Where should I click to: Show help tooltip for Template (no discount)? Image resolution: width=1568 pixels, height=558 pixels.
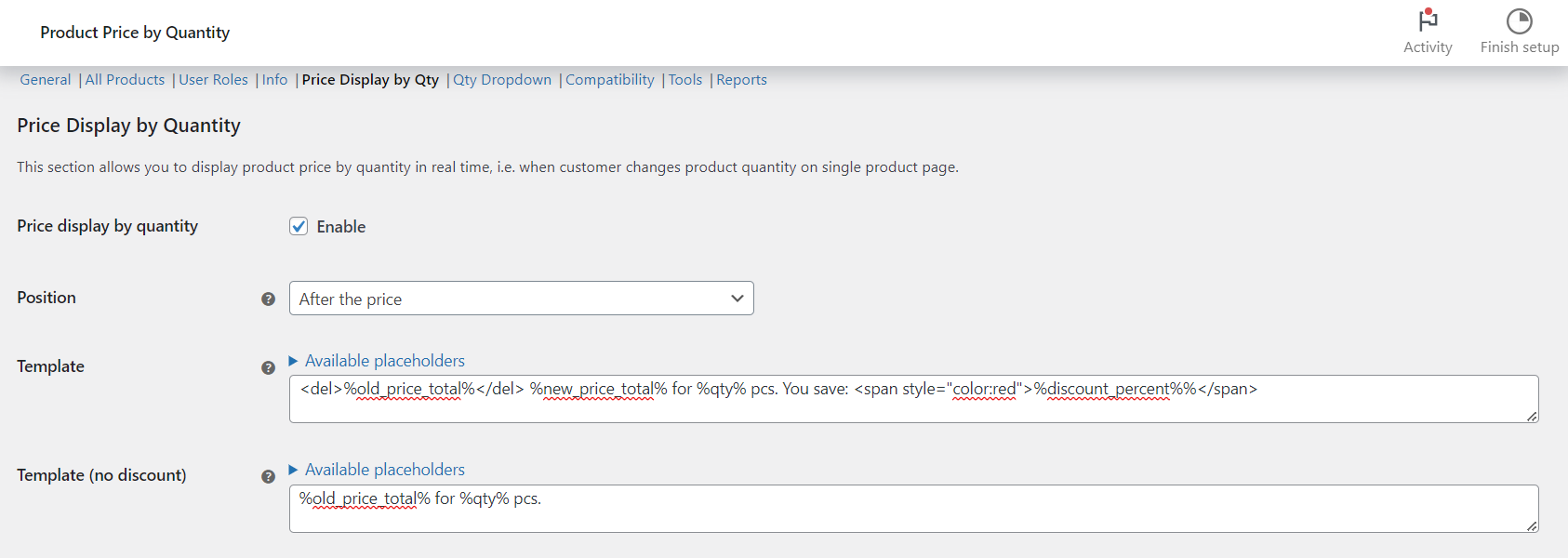click(x=269, y=476)
